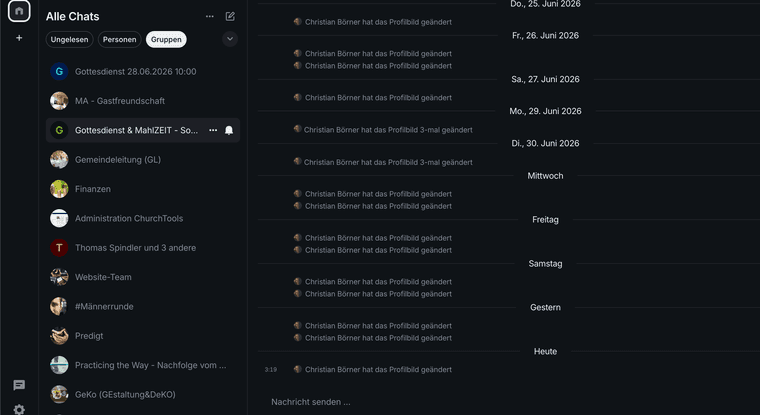This screenshot has width=760, height=415.
Task: Start a new chat with the compose icon
Action: pyautogui.click(x=230, y=16)
